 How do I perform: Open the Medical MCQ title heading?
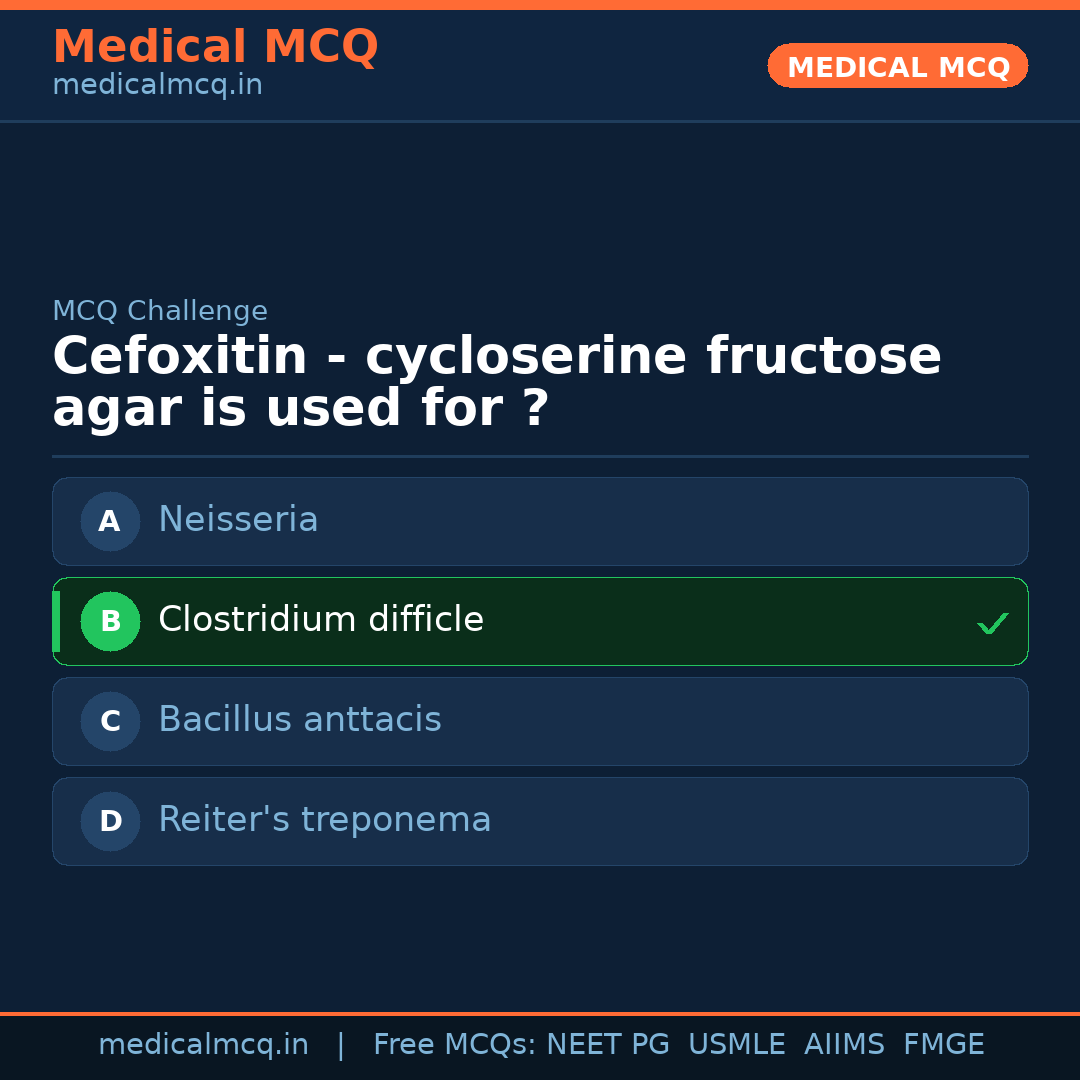[215, 47]
